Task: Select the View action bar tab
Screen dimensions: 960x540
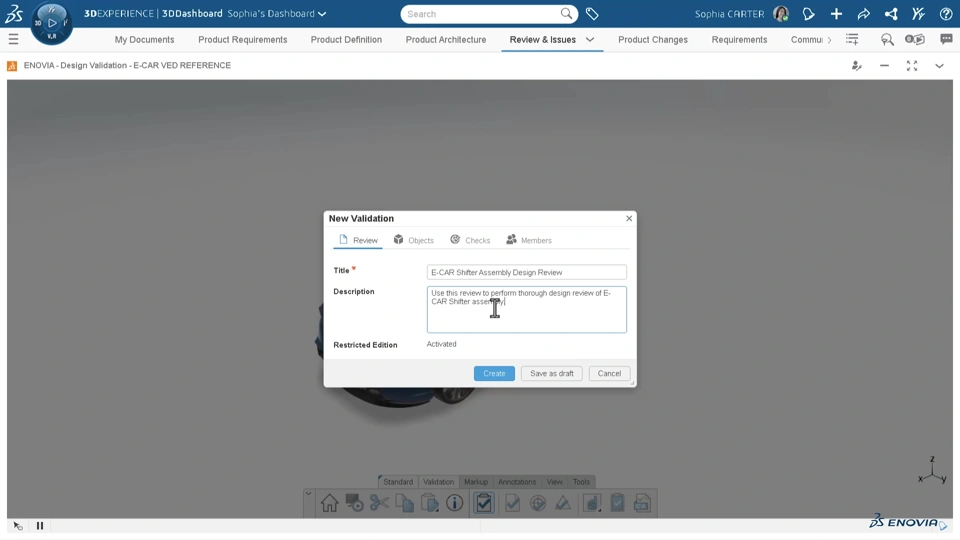Action: pos(555,482)
